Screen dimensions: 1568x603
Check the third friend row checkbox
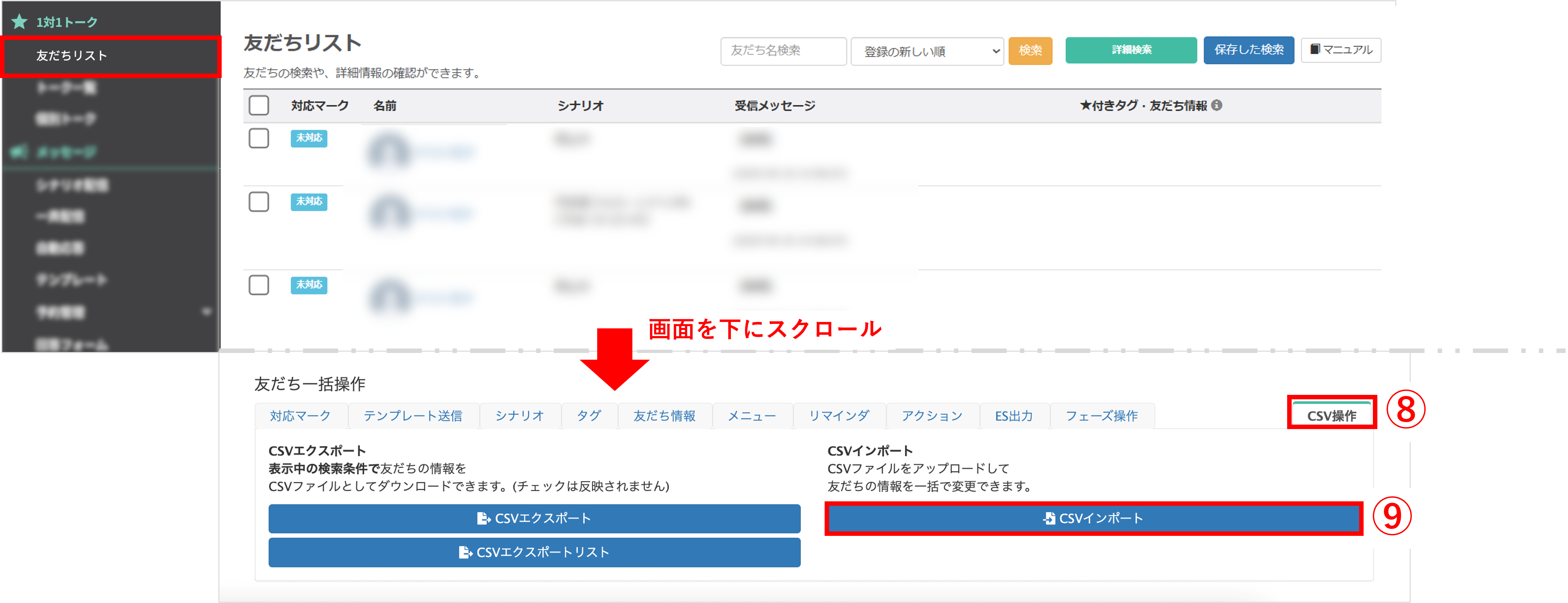[259, 285]
